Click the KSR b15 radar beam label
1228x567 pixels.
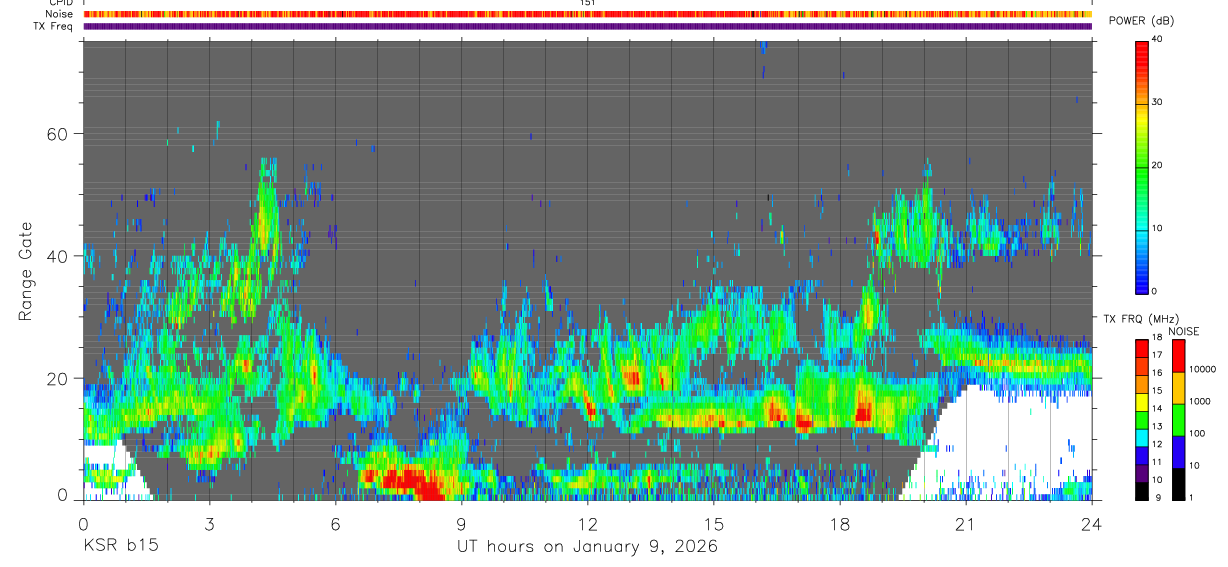[120, 546]
